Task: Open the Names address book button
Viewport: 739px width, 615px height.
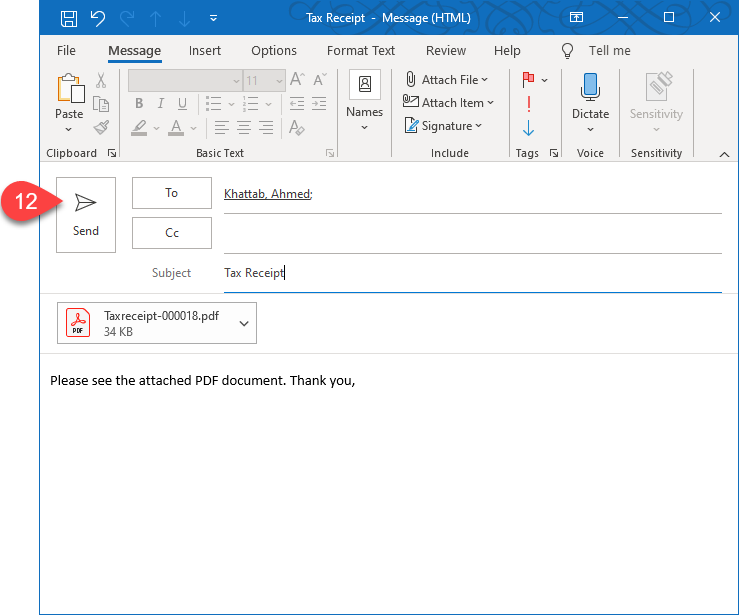Action: tap(364, 100)
